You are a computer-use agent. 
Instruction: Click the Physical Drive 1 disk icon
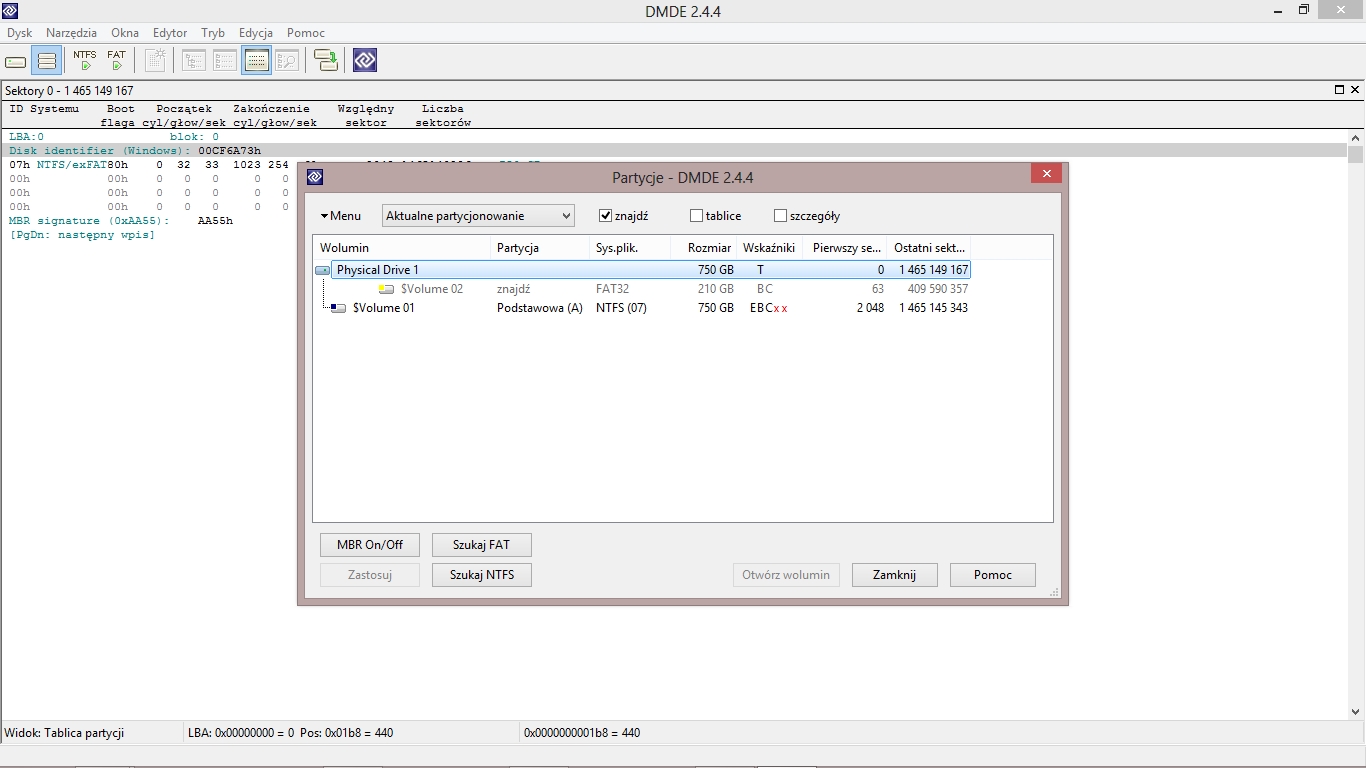coord(323,270)
